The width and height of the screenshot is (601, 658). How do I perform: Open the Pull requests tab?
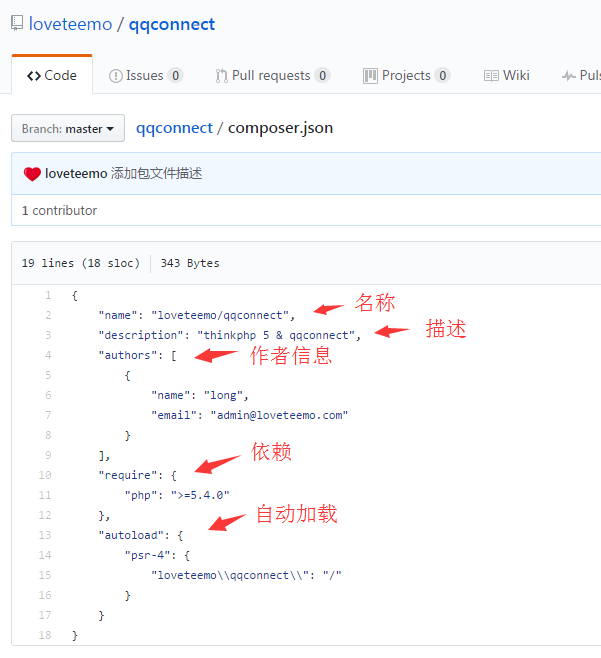point(272,76)
